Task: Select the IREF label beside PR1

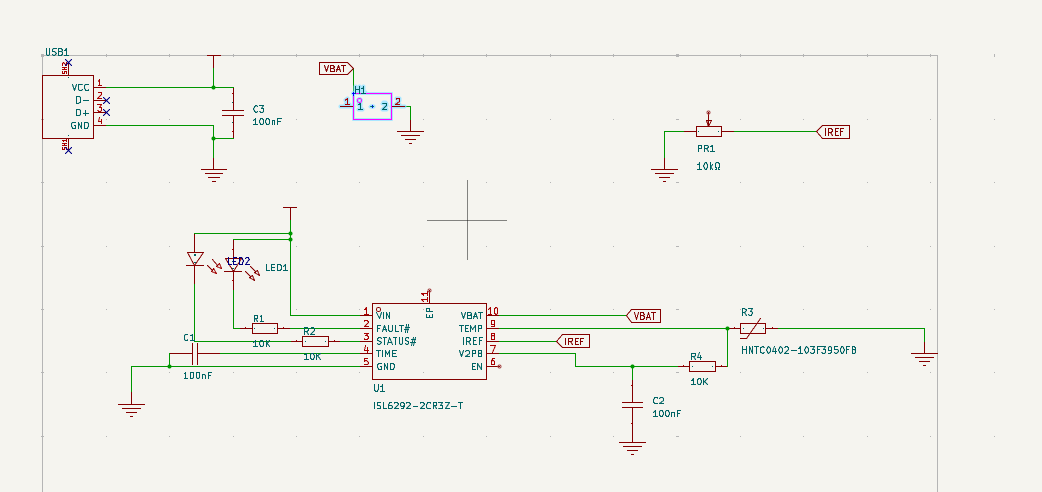Action: 834,132
